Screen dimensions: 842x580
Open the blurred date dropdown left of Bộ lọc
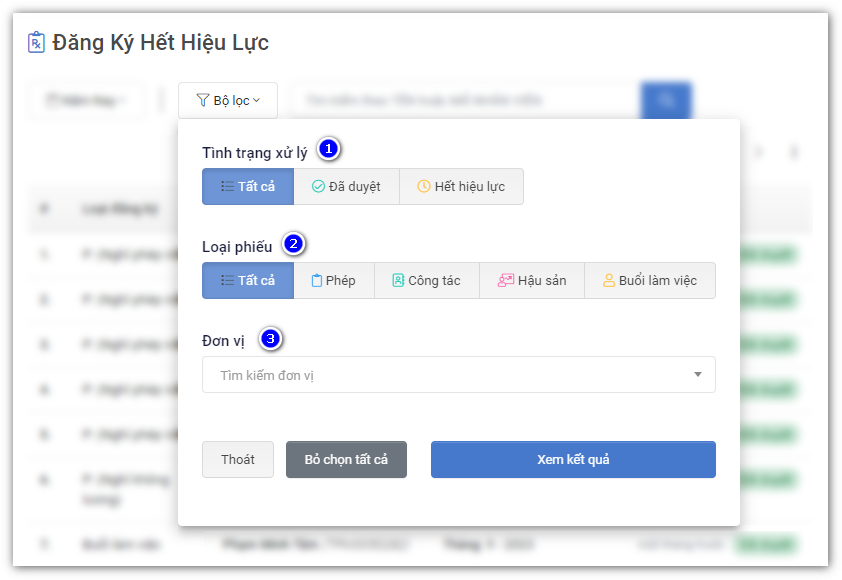pos(87,100)
